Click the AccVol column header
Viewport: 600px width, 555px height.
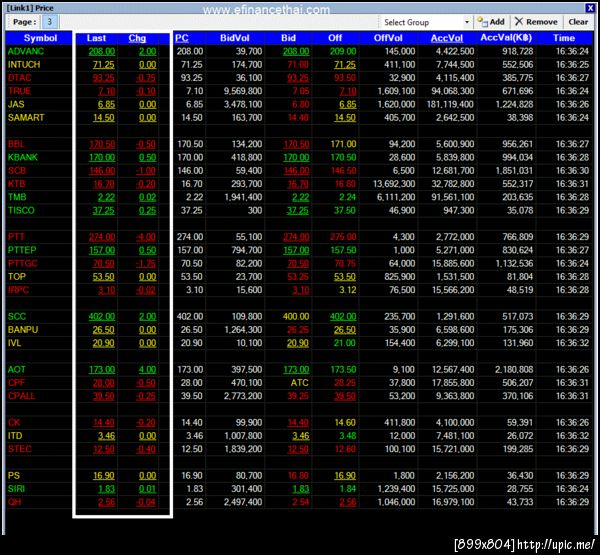coord(447,38)
